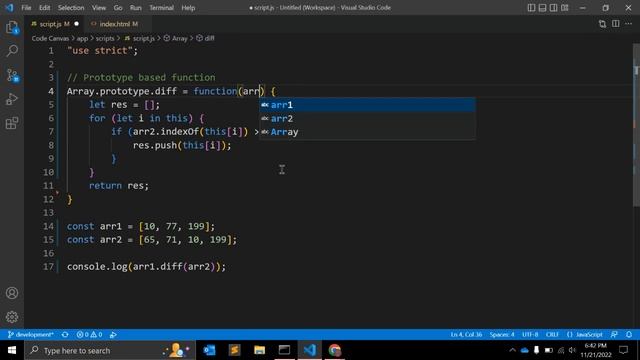Open File Explorer from the taskbar
Image resolution: width=640 pixels, height=360 pixels.
260,350
